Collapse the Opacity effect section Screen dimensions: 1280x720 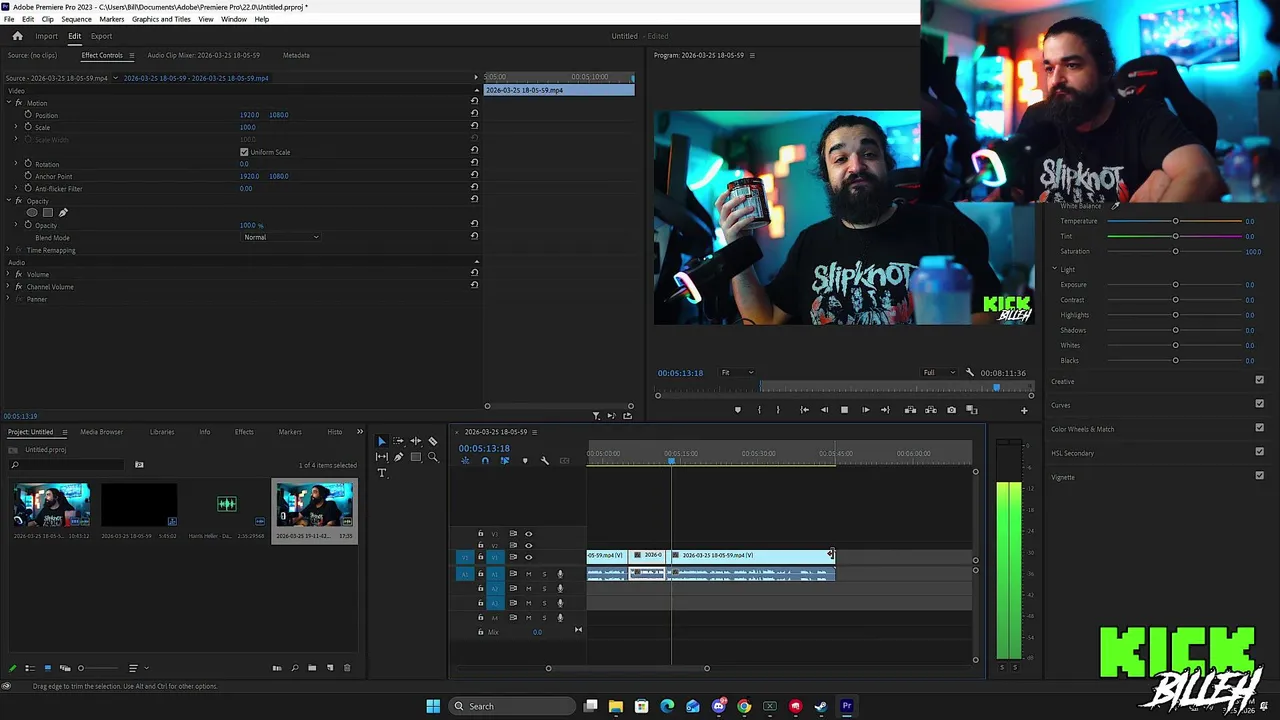coord(8,201)
